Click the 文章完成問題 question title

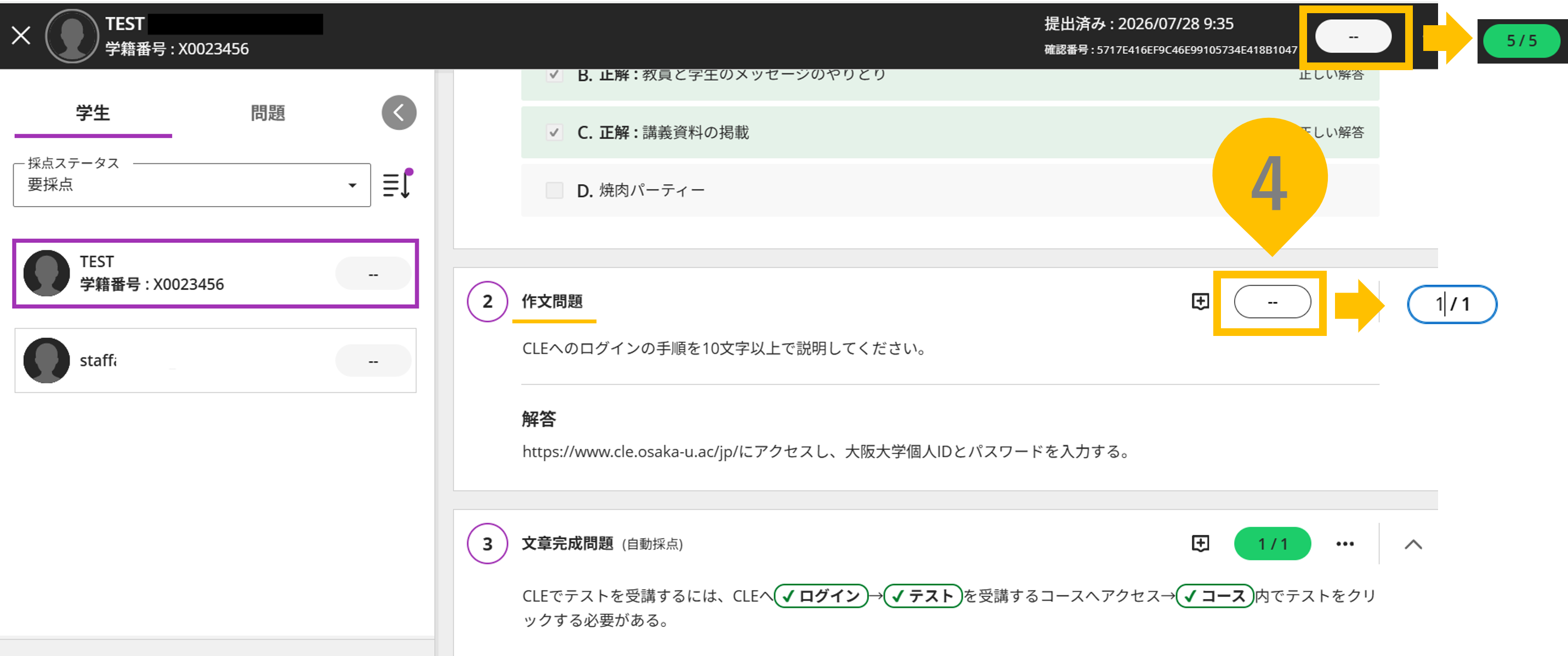(x=567, y=544)
